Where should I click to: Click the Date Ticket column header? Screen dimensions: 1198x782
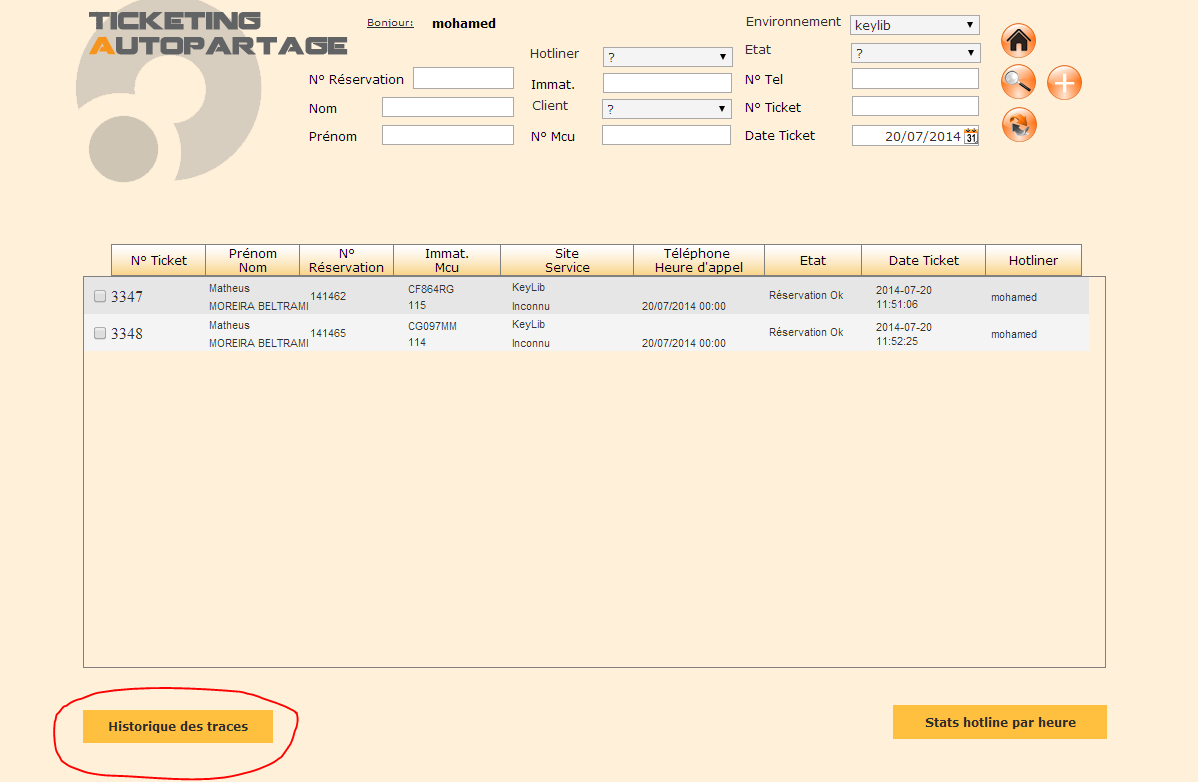tap(923, 260)
